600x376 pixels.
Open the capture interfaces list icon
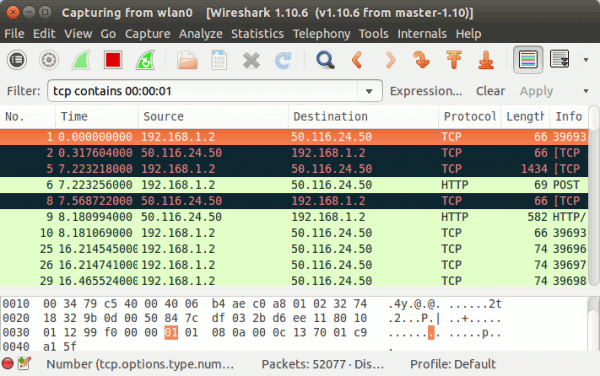[17, 60]
